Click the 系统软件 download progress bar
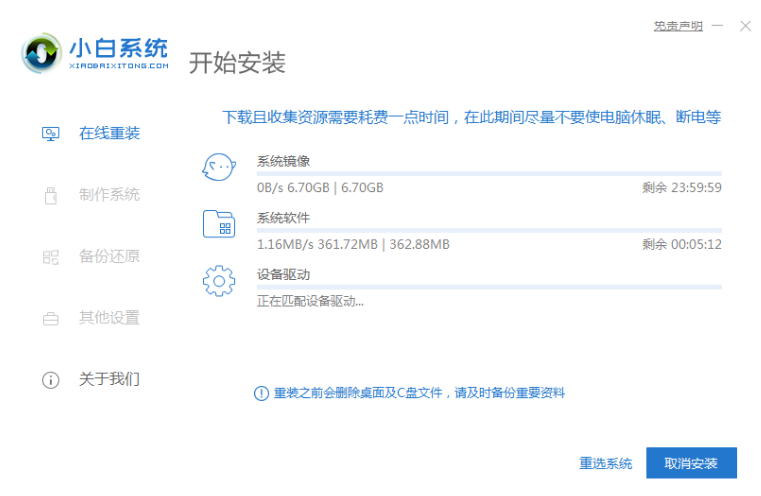The height and width of the screenshot is (496, 761). 489,230
